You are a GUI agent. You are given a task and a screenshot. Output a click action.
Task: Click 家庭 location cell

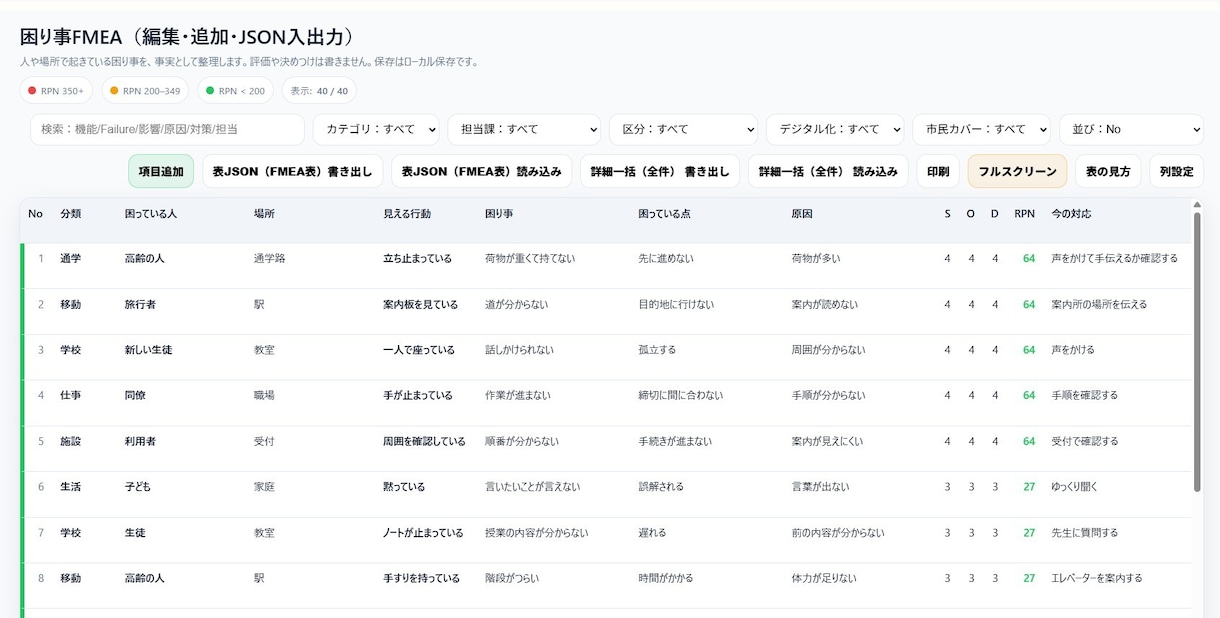tap(265, 487)
